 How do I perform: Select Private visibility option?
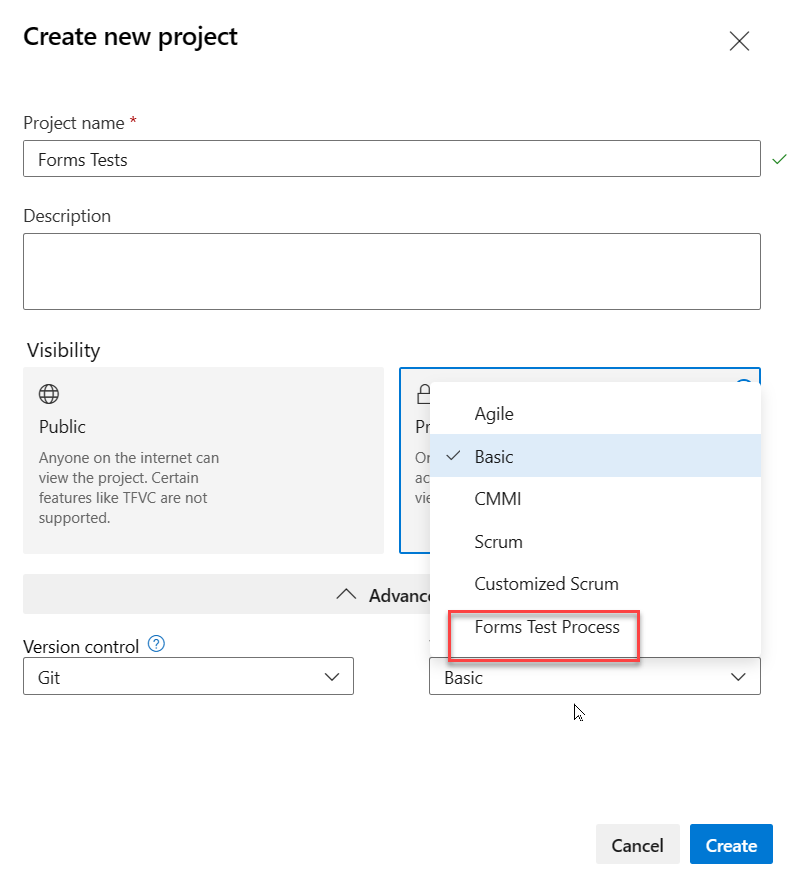point(414,460)
